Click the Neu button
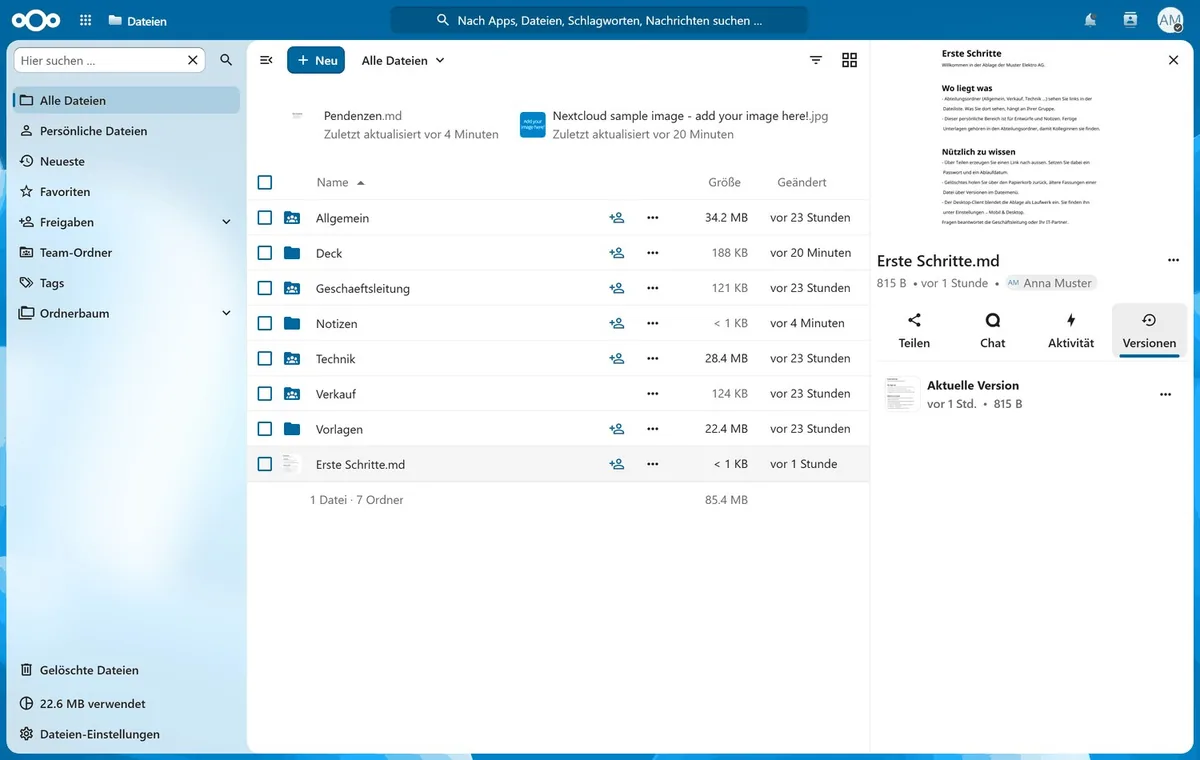The image size is (1200, 760). 316,60
